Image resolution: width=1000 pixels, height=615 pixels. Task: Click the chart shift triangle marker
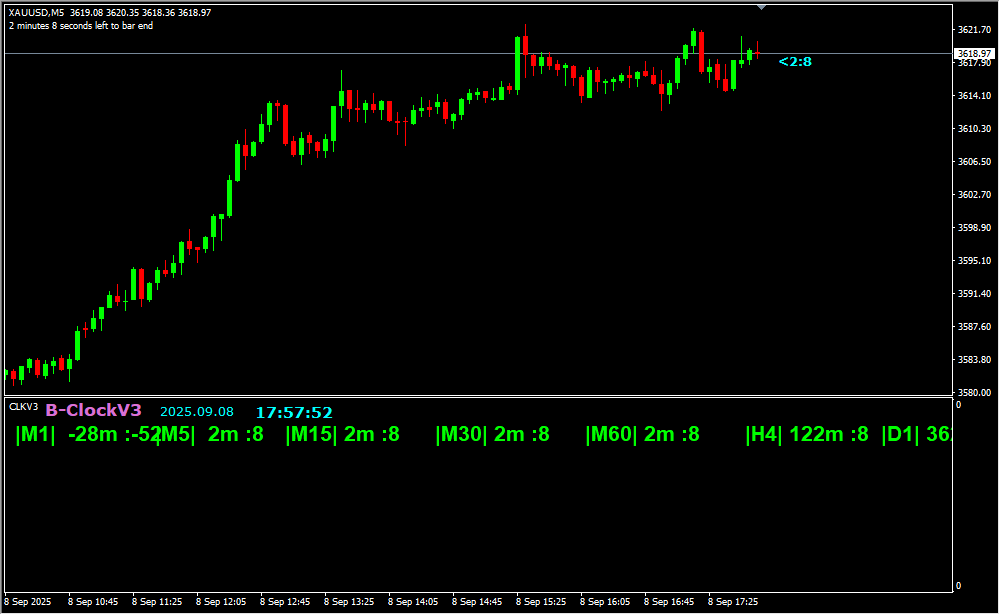[x=762, y=7]
